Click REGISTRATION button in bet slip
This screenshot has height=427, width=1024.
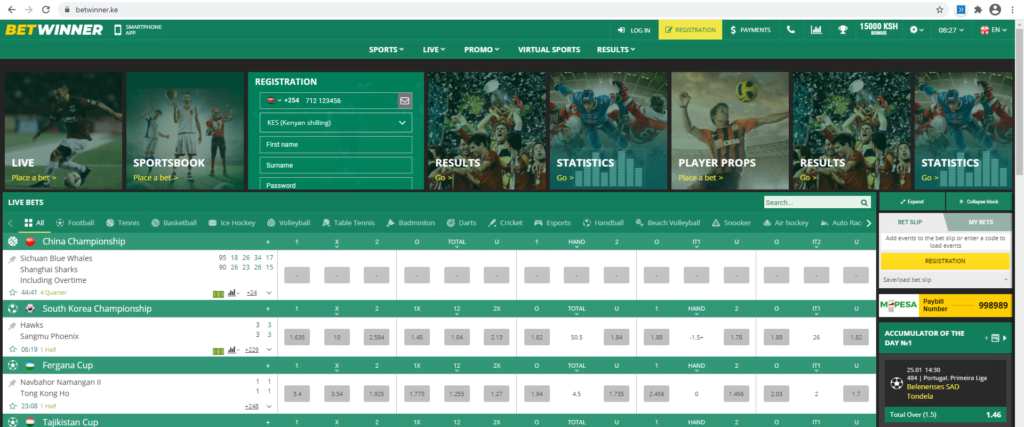(x=945, y=261)
